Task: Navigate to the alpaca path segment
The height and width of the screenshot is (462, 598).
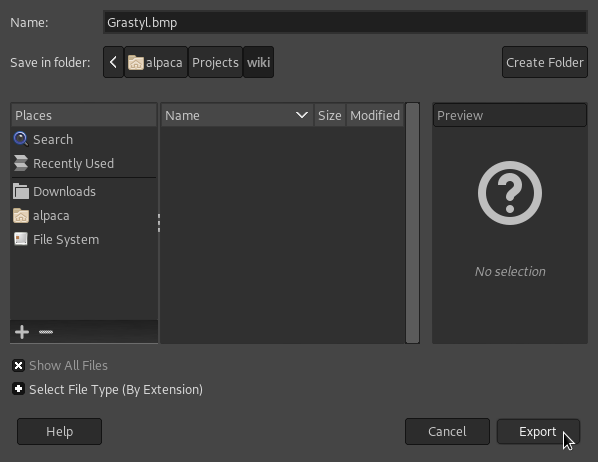Action: pyautogui.click(x=156, y=62)
